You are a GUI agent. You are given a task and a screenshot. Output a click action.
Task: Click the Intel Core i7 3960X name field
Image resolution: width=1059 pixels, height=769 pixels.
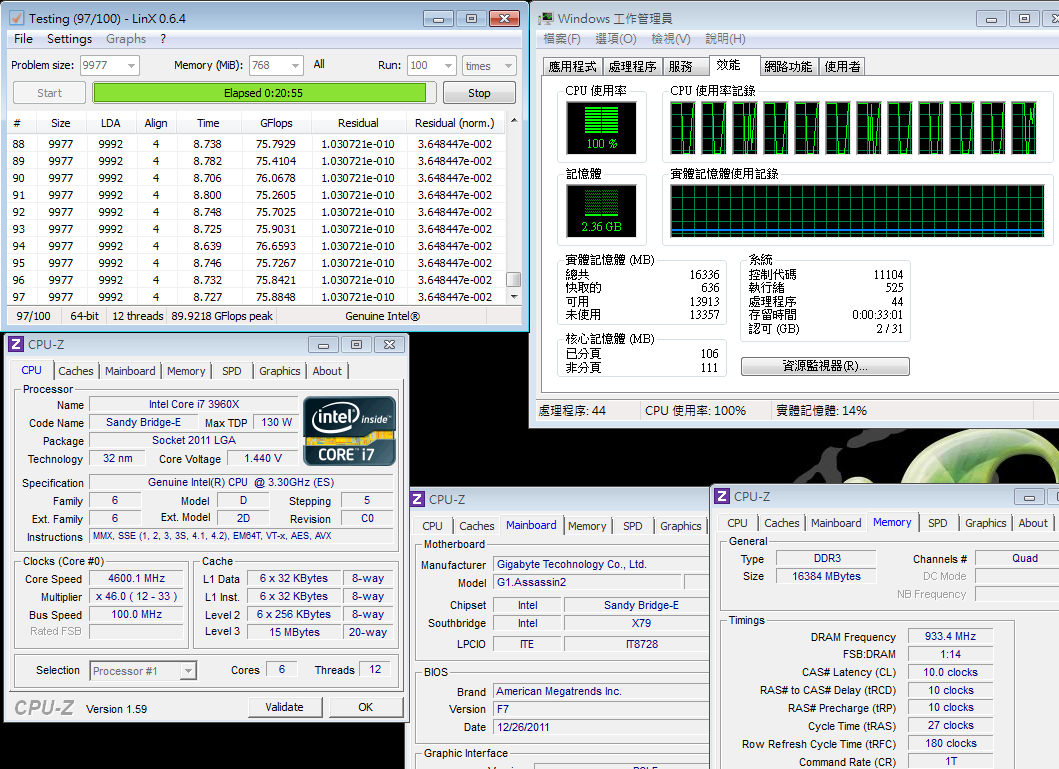tap(194, 404)
